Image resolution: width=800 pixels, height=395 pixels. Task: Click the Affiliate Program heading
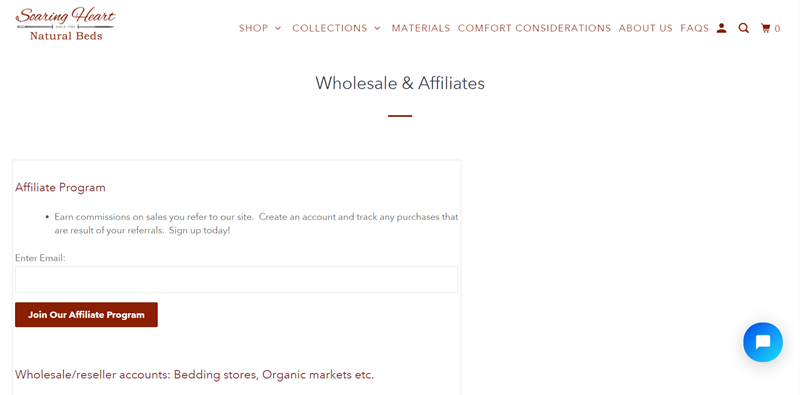(x=60, y=187)
